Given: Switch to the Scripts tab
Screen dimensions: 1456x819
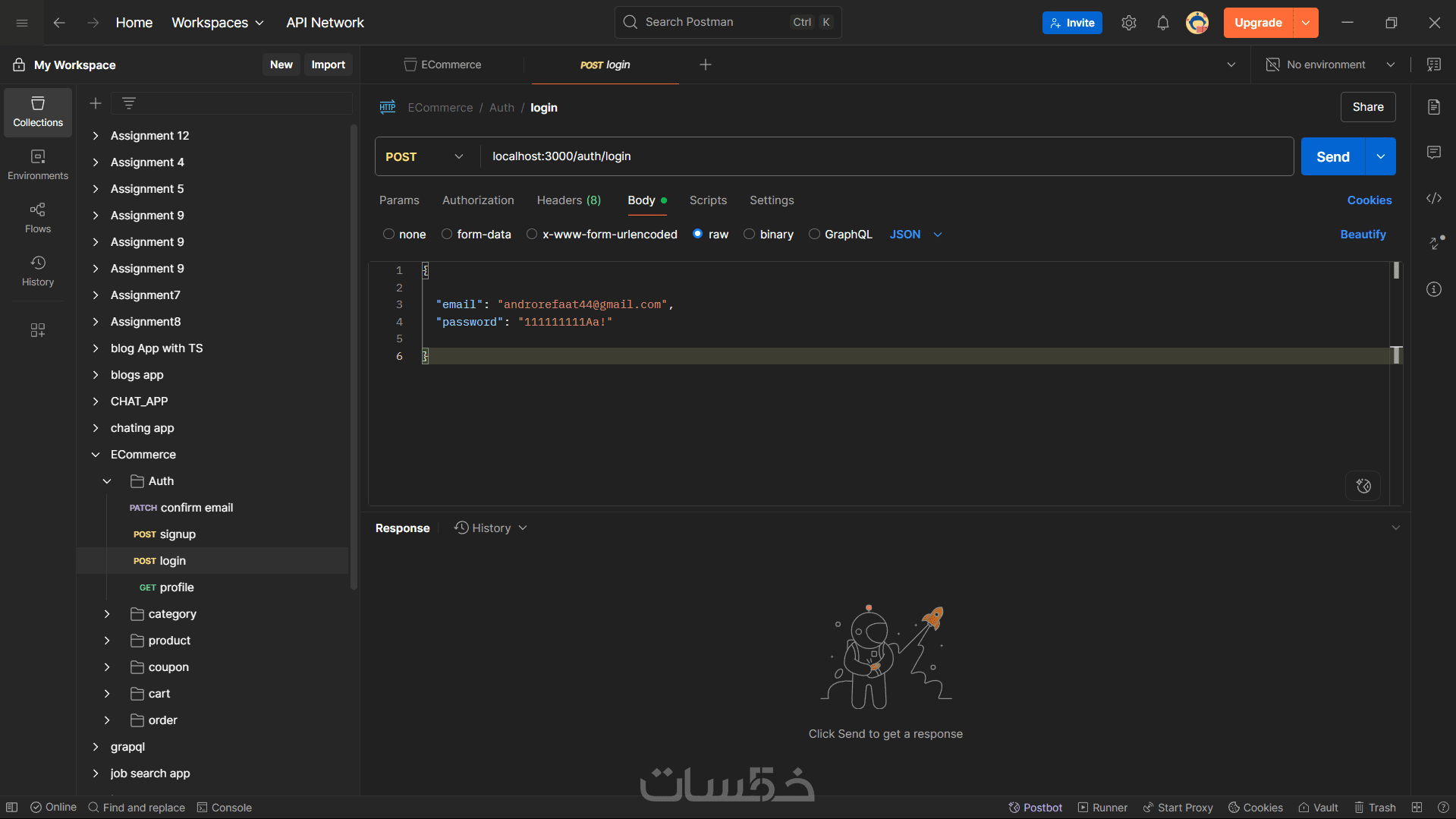Looking at the screenshot, I should coord(708,200).
